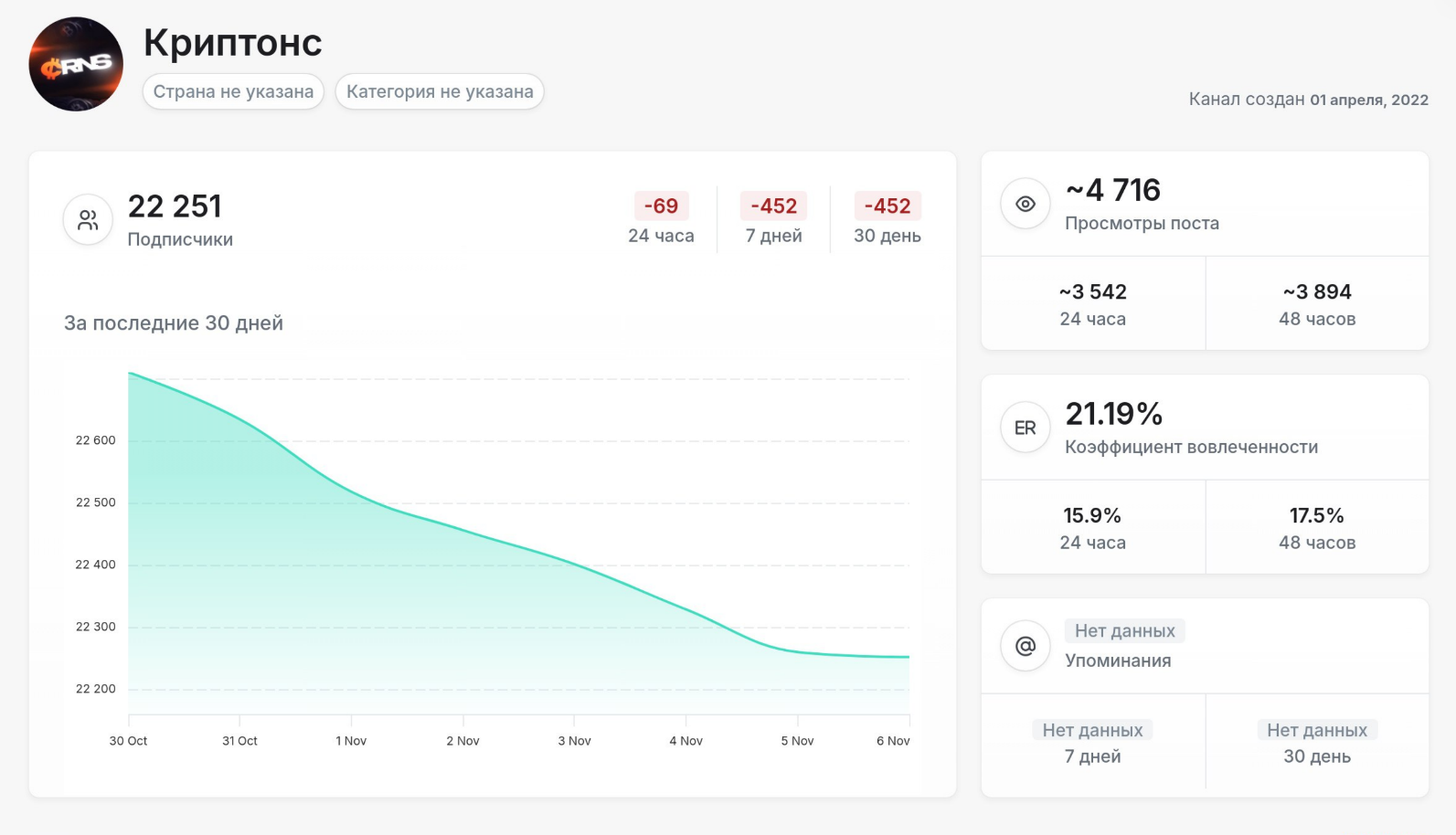The width and height of the screenshot is (1456, 835).
Task: Click the 30 Oct starting point on chart
Action: (129, 374)
